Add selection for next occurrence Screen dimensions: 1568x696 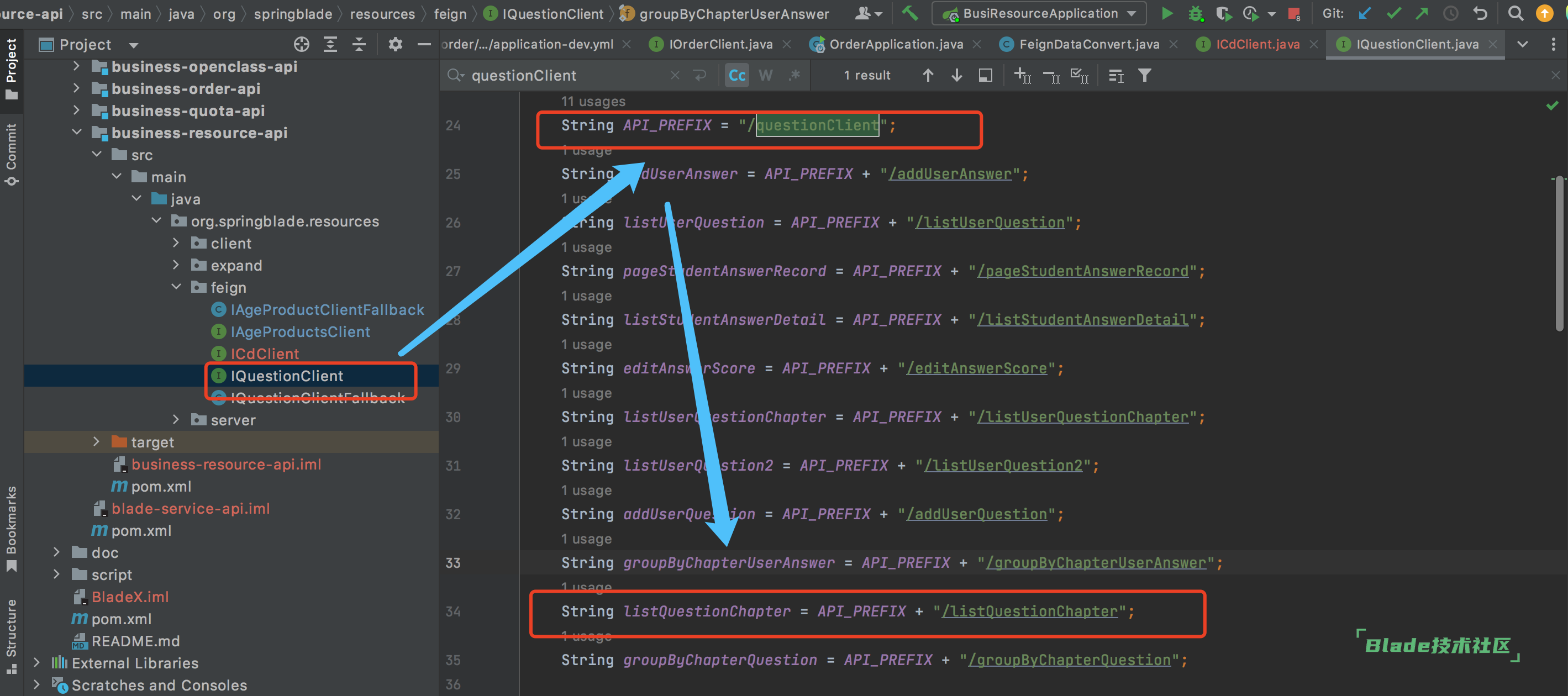[1023, 76]
